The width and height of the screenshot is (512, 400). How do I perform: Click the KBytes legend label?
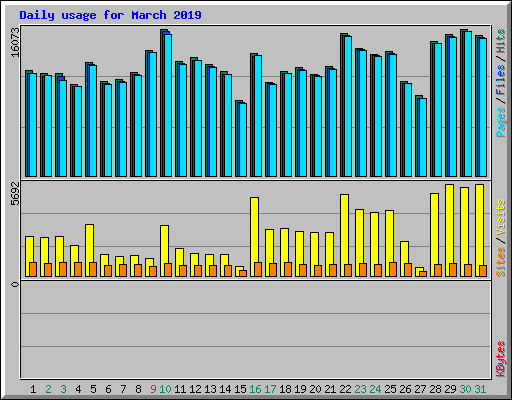pyautogui.click(x=501, y=359)
